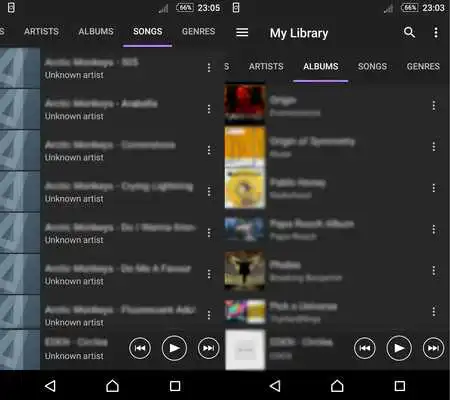Select the active SONGS tab on Songs screen
Viewport: 450px width, 400px height.
tap(148, 31)
